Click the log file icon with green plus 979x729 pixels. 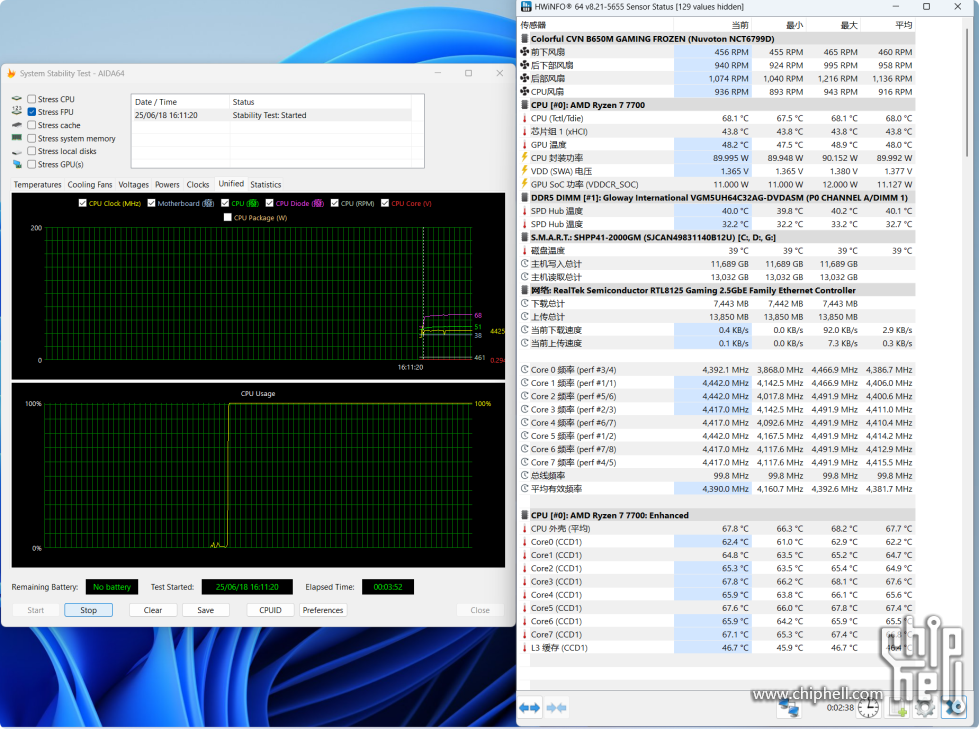pyautogui.click(x=898, y=708)
